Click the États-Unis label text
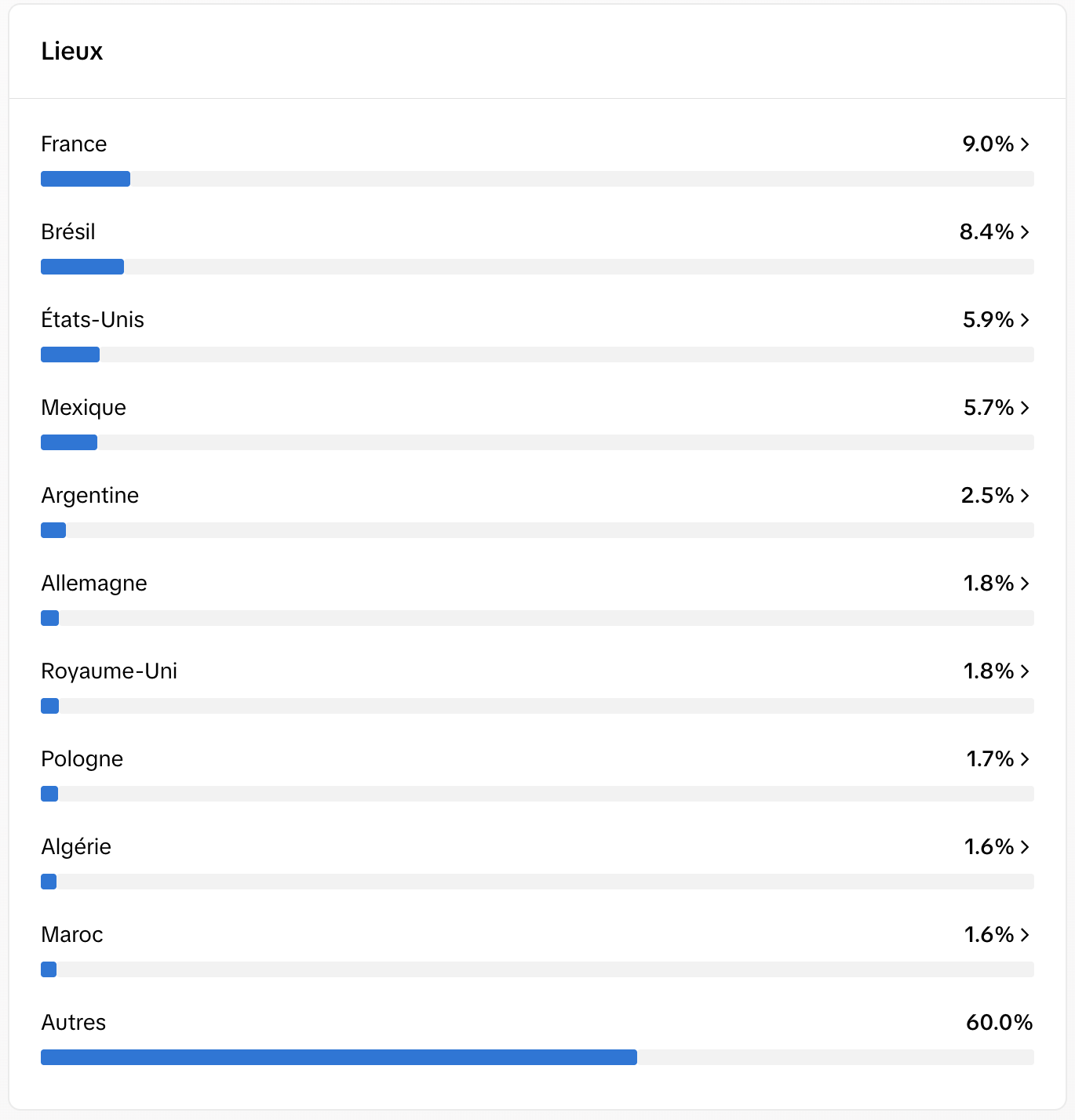Screen dimensions: 1075x1120 [93, 319]
